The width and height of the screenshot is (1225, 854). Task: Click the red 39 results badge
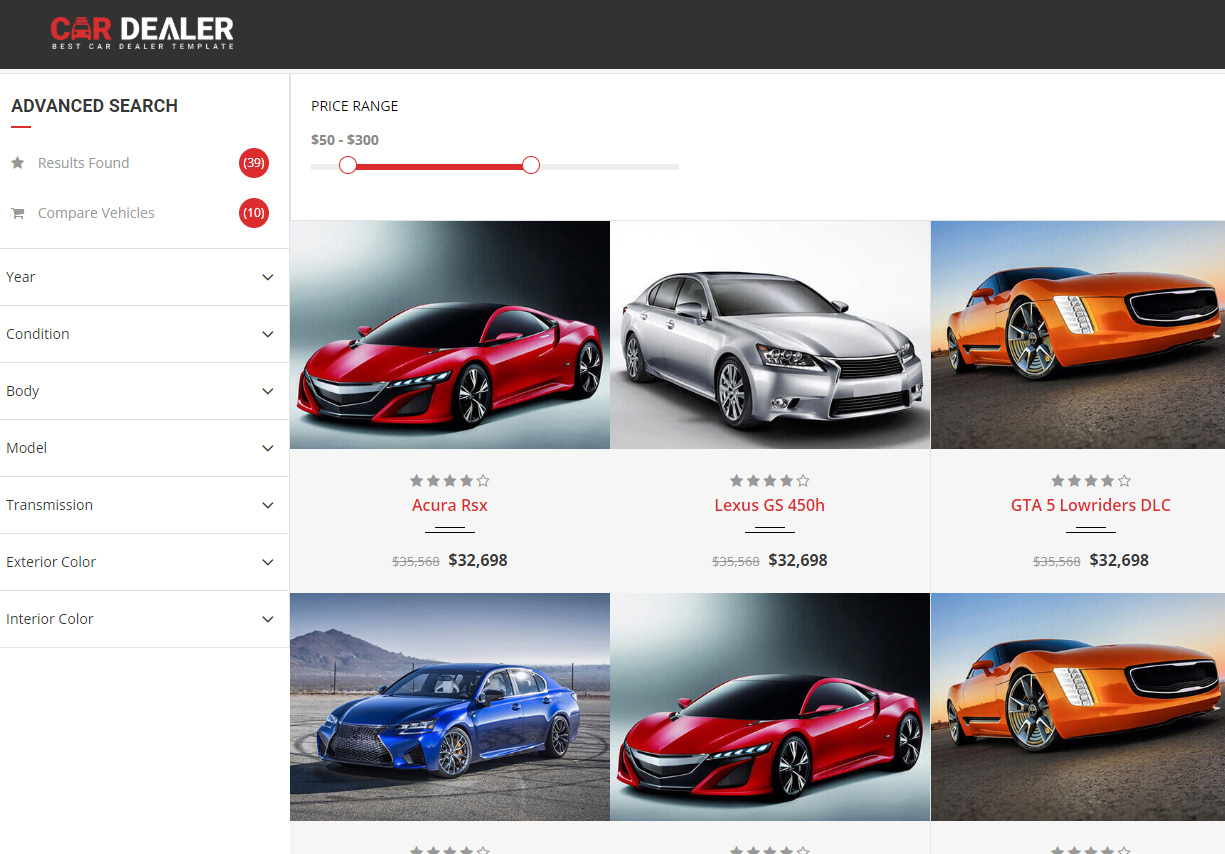(254, 163)
